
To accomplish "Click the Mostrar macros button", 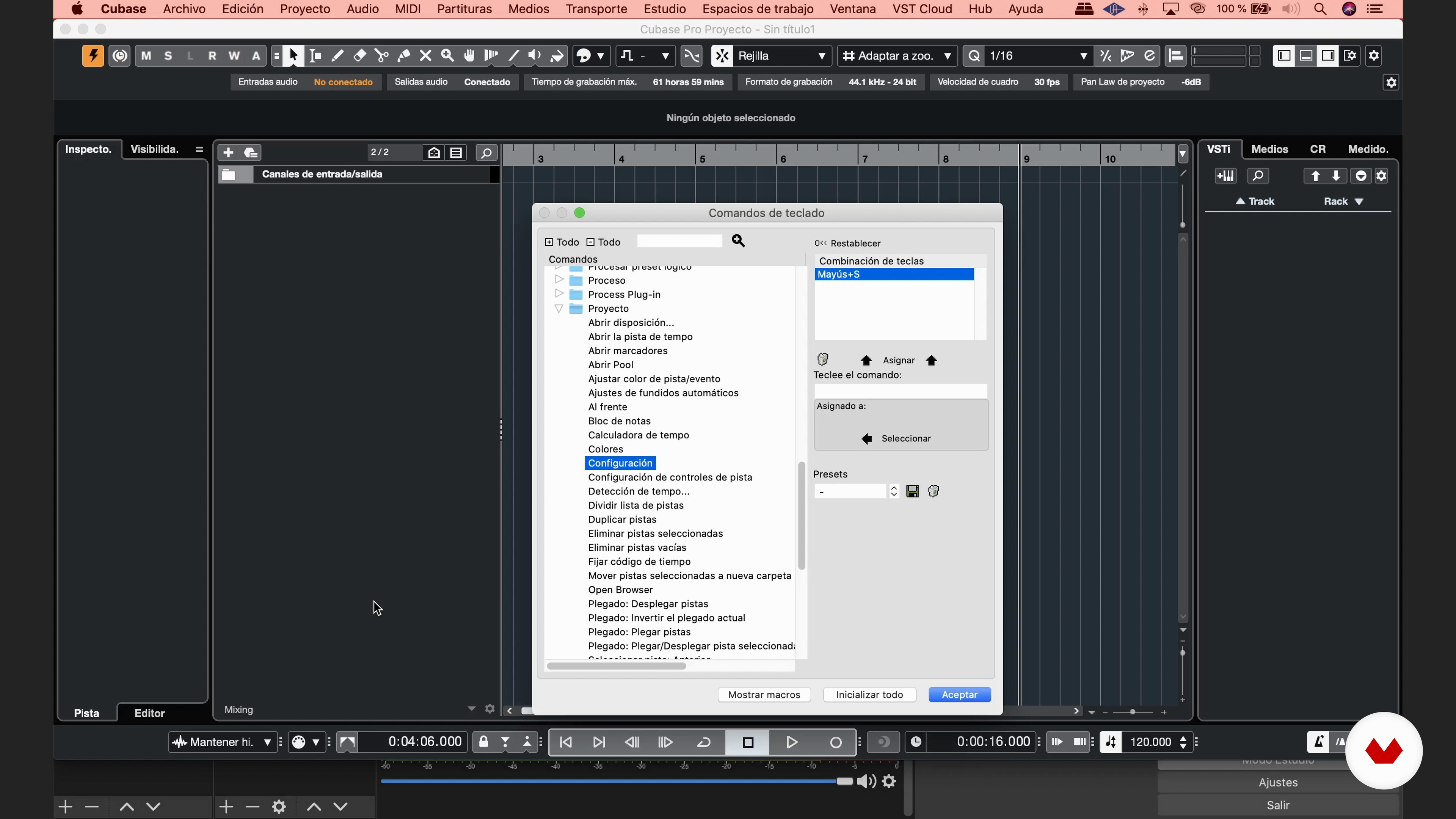I will point(764,695).
